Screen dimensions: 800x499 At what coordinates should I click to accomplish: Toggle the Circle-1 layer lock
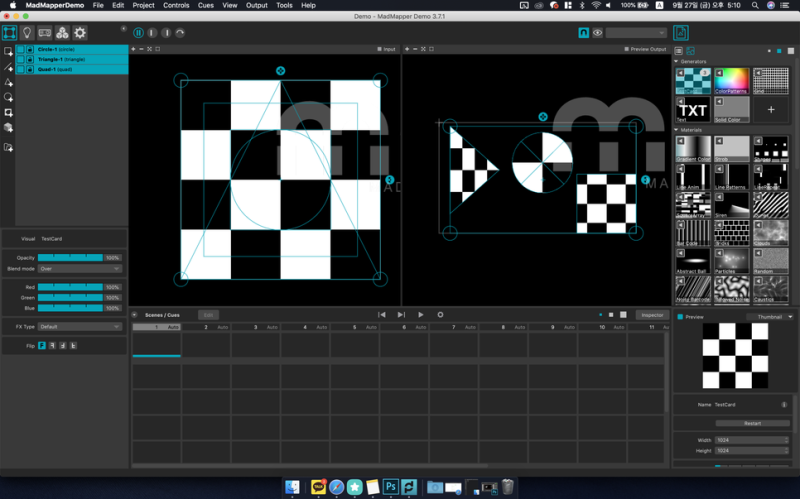pyautogui.click(x=30, y=49)
